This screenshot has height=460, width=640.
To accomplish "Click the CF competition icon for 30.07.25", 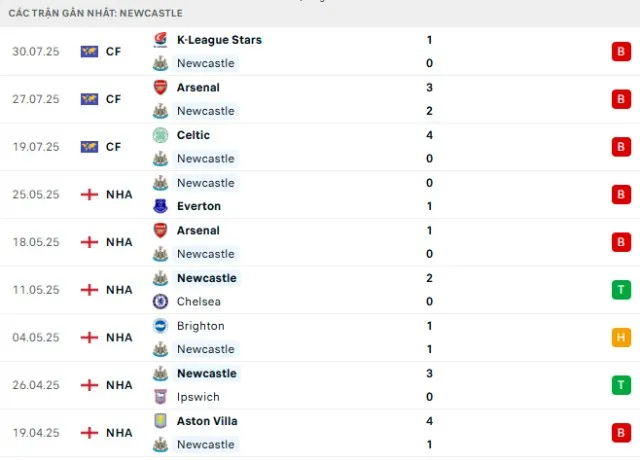I will (89, 52).
